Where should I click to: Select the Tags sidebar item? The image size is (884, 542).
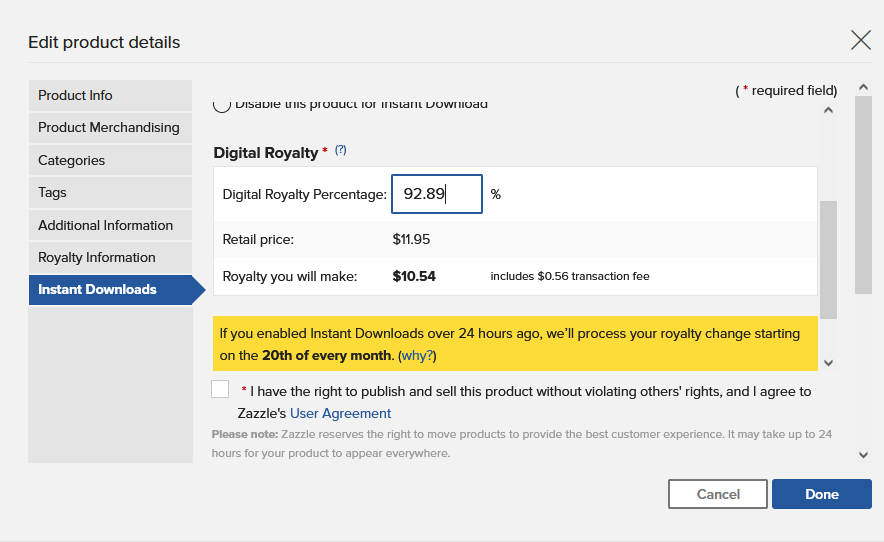click(x=110, y=192)
